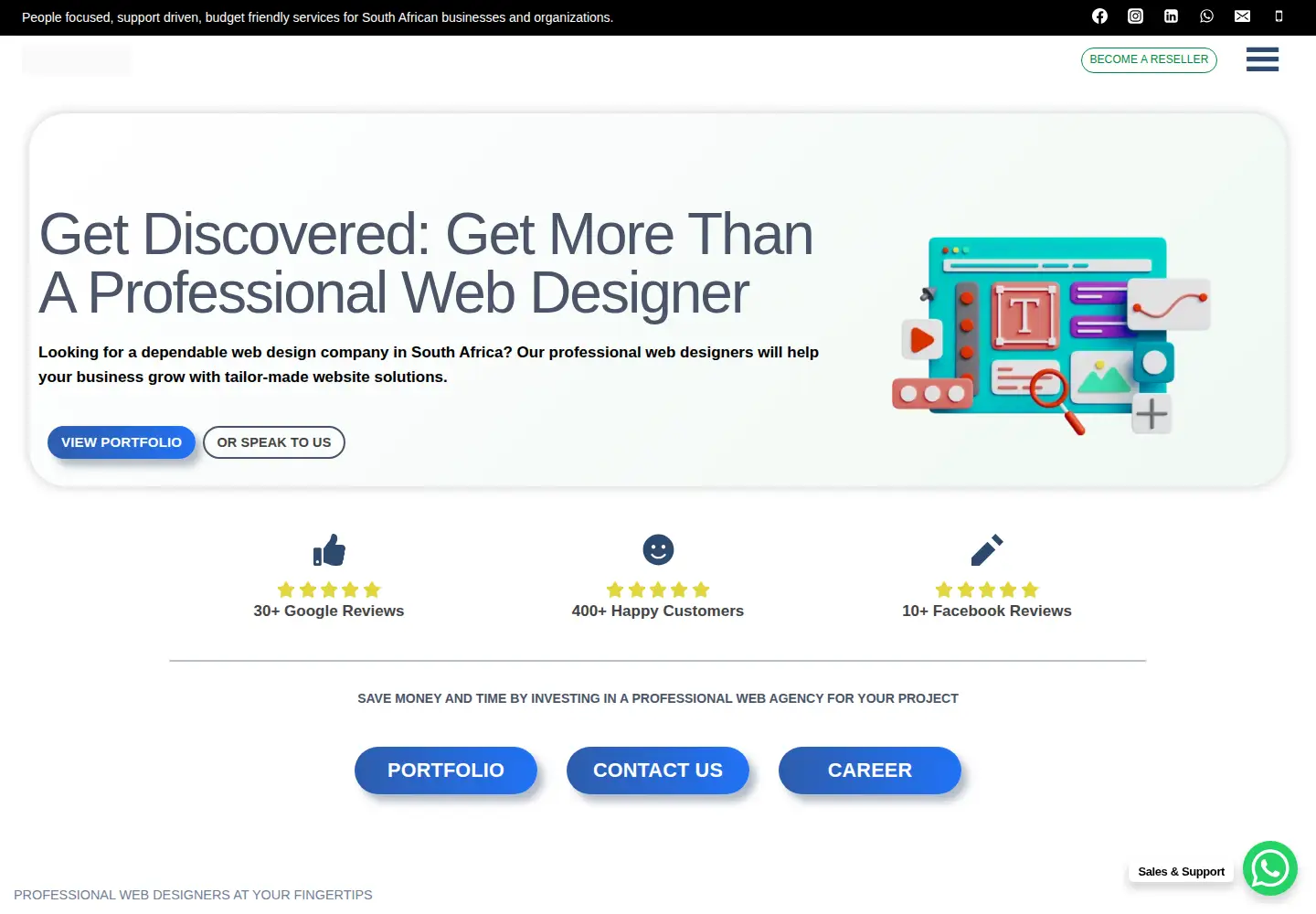Click 'Professional Web Designers At Your Fingertips' text
Screen dimensions: 1316x914
click(x=193, y=895)
